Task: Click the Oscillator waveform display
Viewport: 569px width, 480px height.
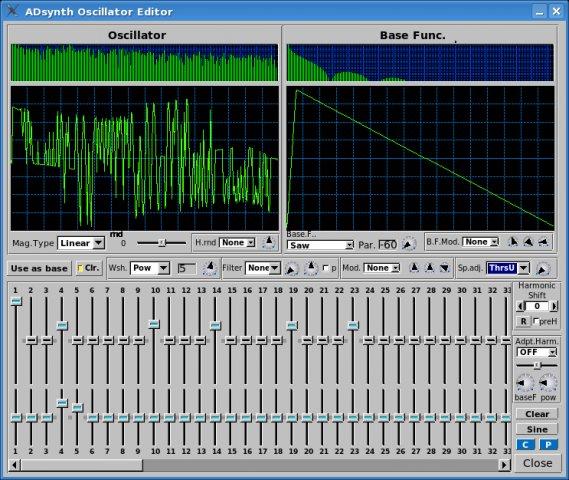Action: click(144, 158)
